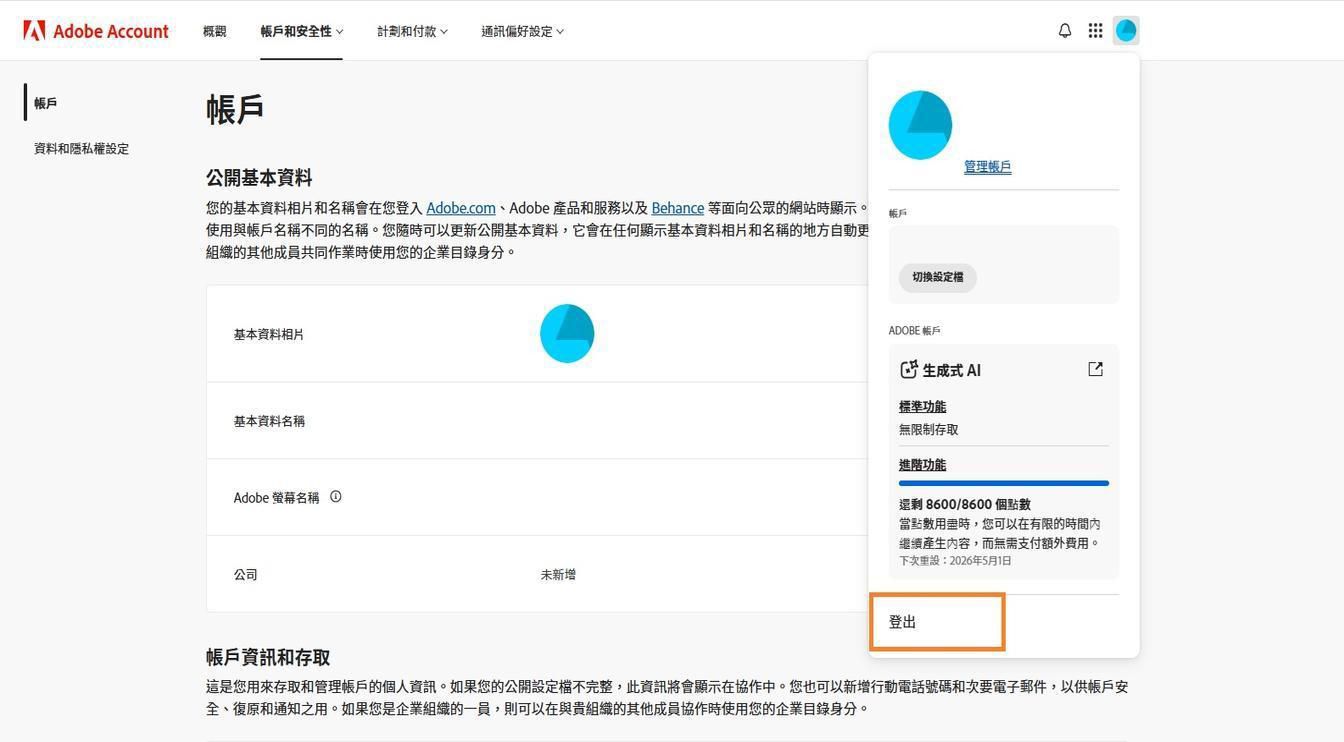Screen dimensions: 1344x742
Task: Select 資料和隱私權設定 in the sidebar
Action: point(81,148)
